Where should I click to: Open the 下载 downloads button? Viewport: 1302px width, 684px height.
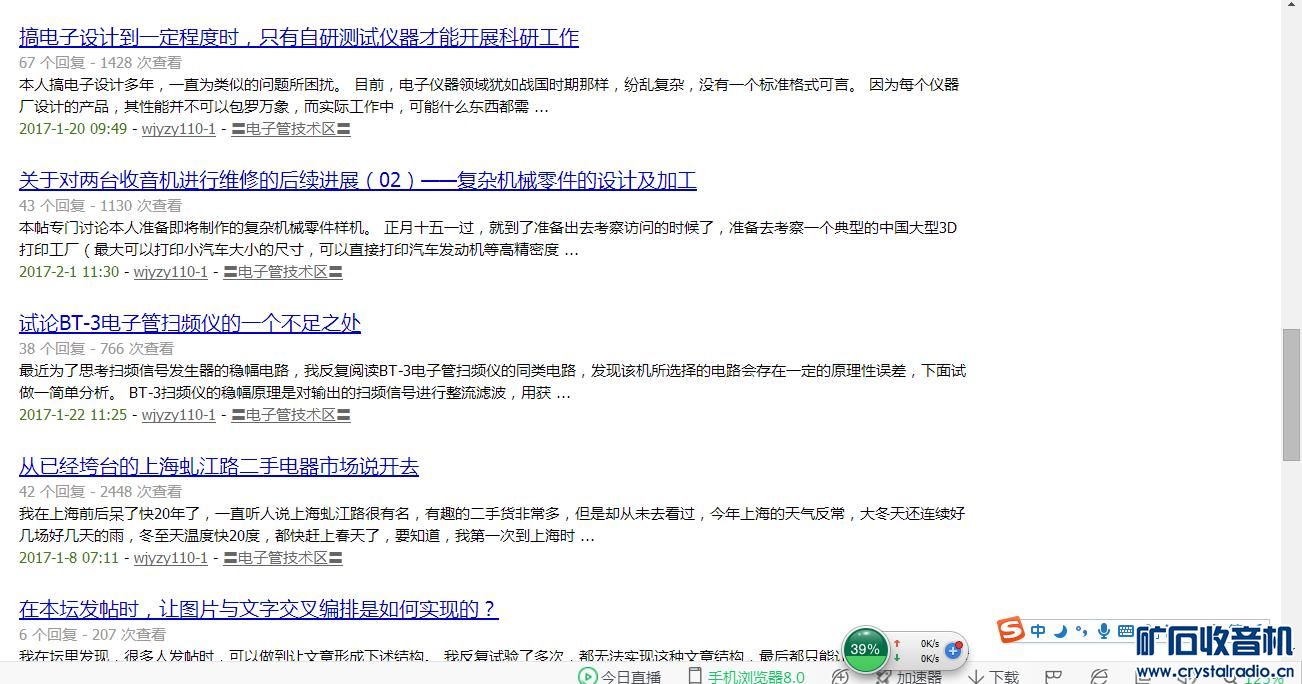point(993,677)
